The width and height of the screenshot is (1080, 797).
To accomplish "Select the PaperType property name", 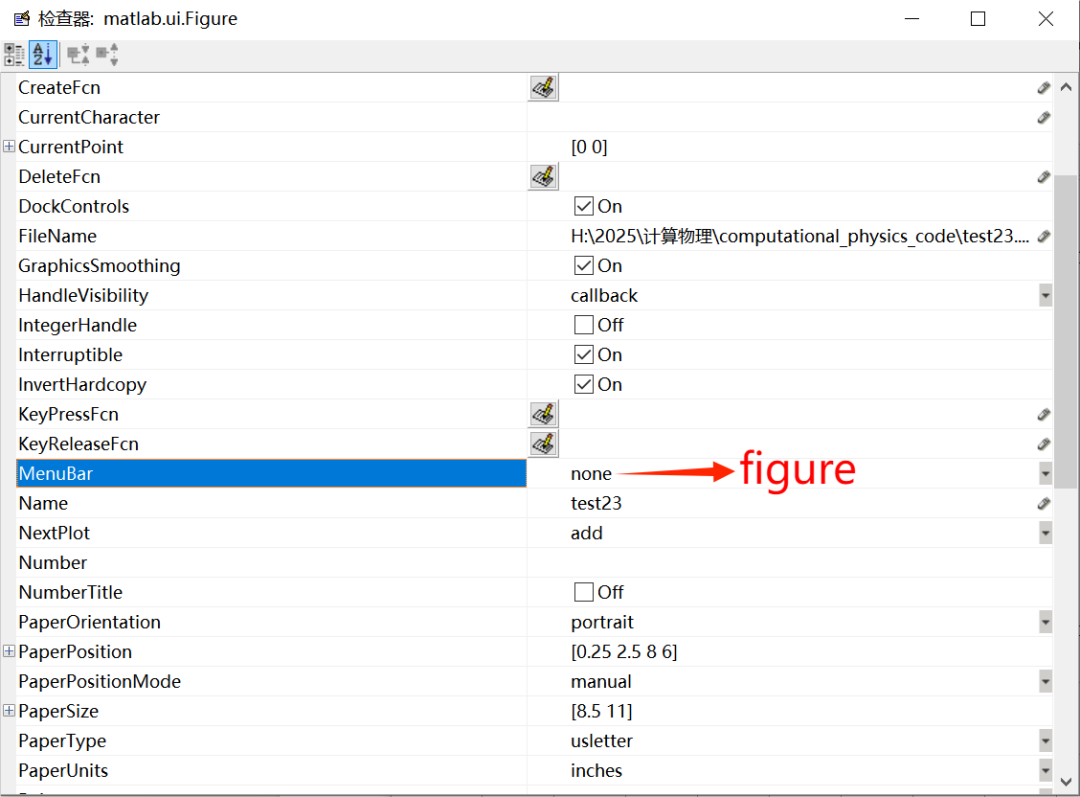I will pyautogui.click(x=62, y=741).
